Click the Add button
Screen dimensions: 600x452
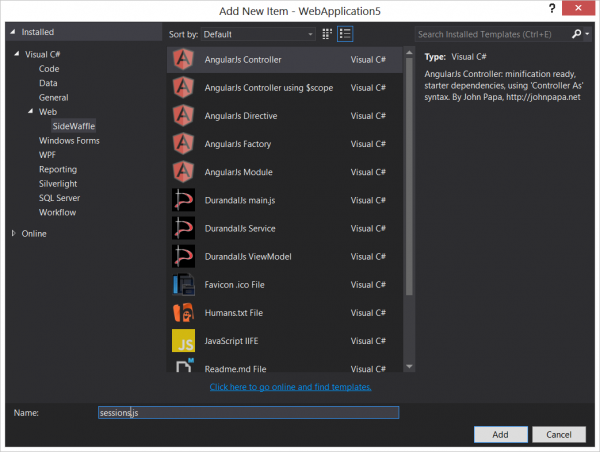coord(501,434)
